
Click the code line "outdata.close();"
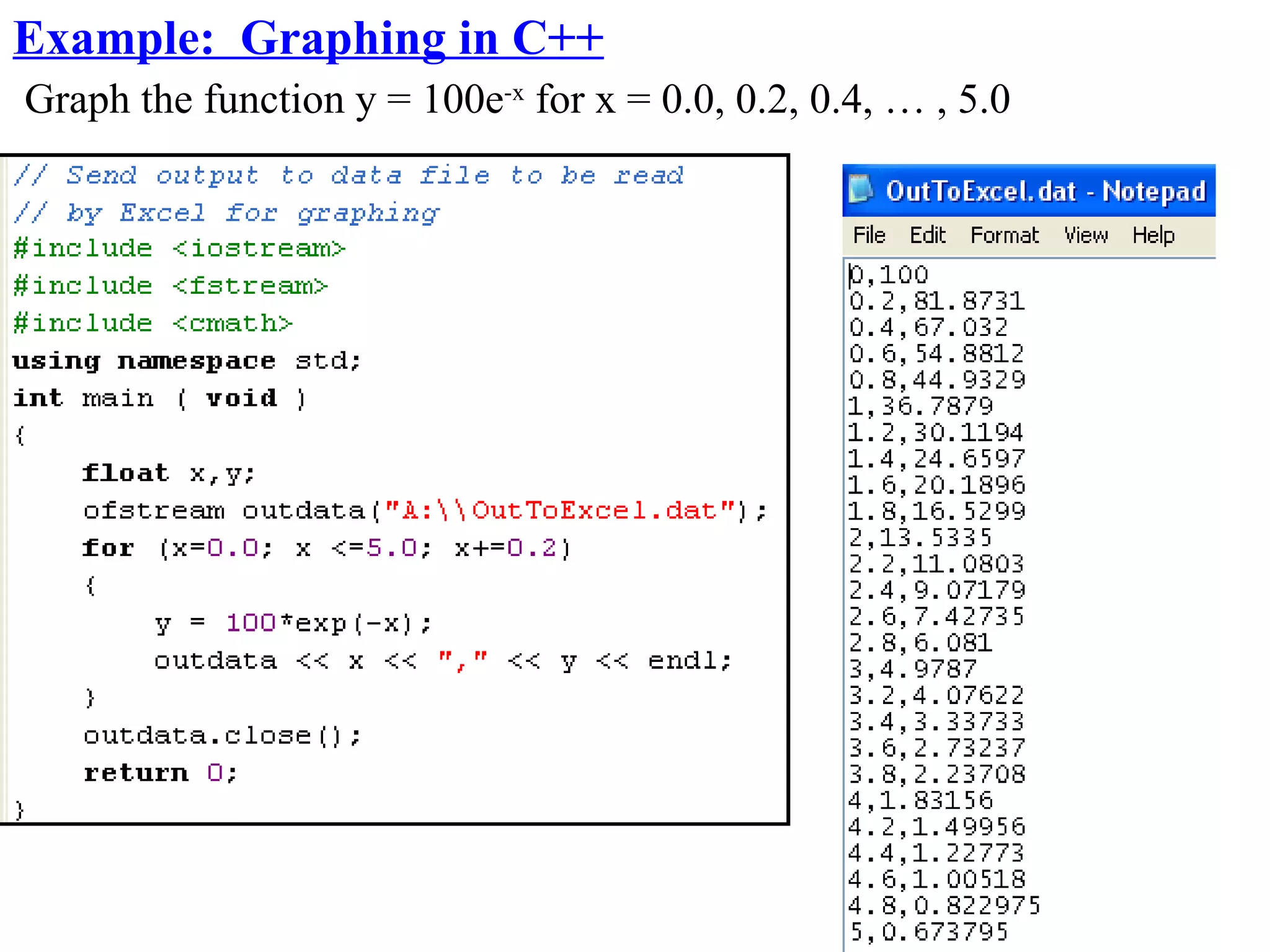point(222,736)
